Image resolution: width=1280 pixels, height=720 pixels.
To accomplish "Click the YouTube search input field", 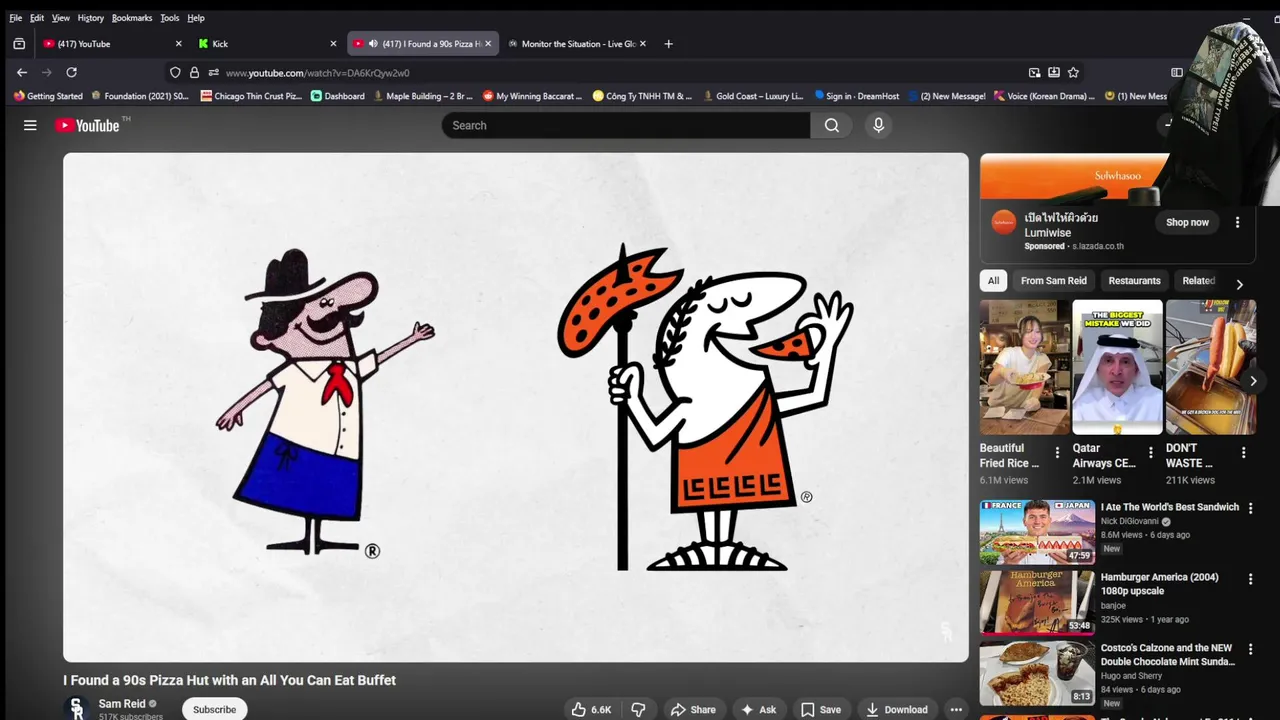I will [626, 125].
